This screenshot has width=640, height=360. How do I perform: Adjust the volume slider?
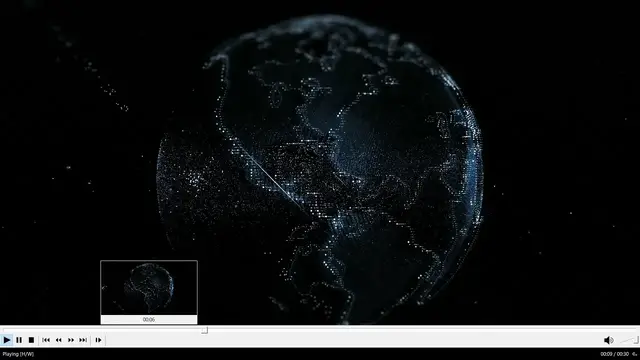(629, 340)
